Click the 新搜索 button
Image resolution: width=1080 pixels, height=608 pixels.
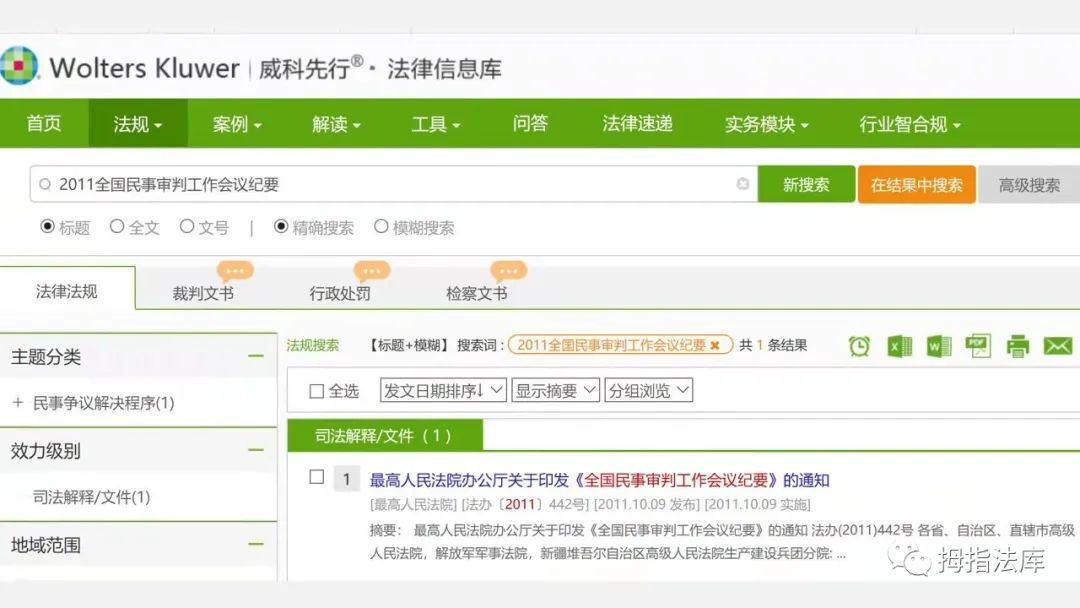pyautogui.click(x=807, y=184)
